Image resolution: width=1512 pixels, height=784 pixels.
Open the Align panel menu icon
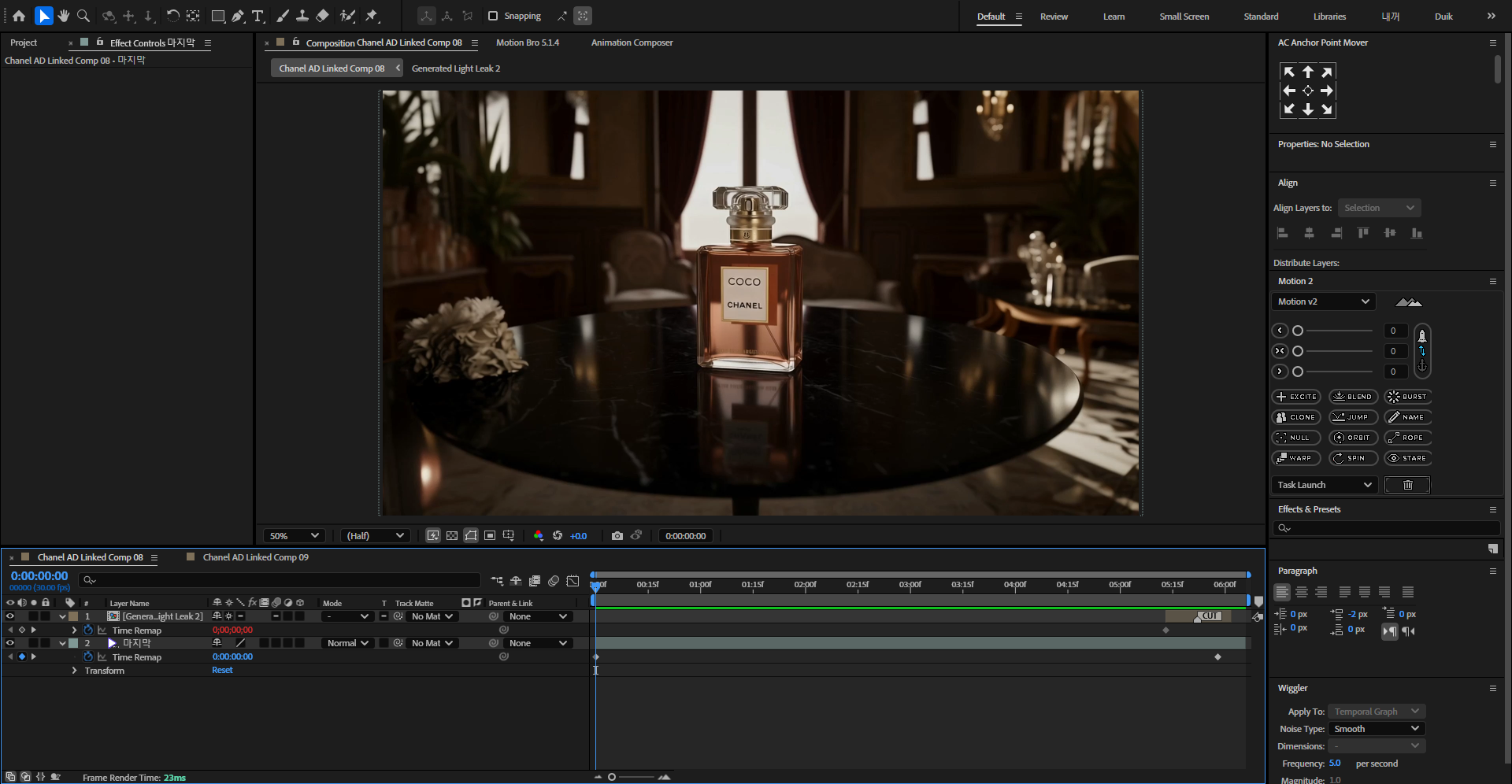pos(1492,183)
